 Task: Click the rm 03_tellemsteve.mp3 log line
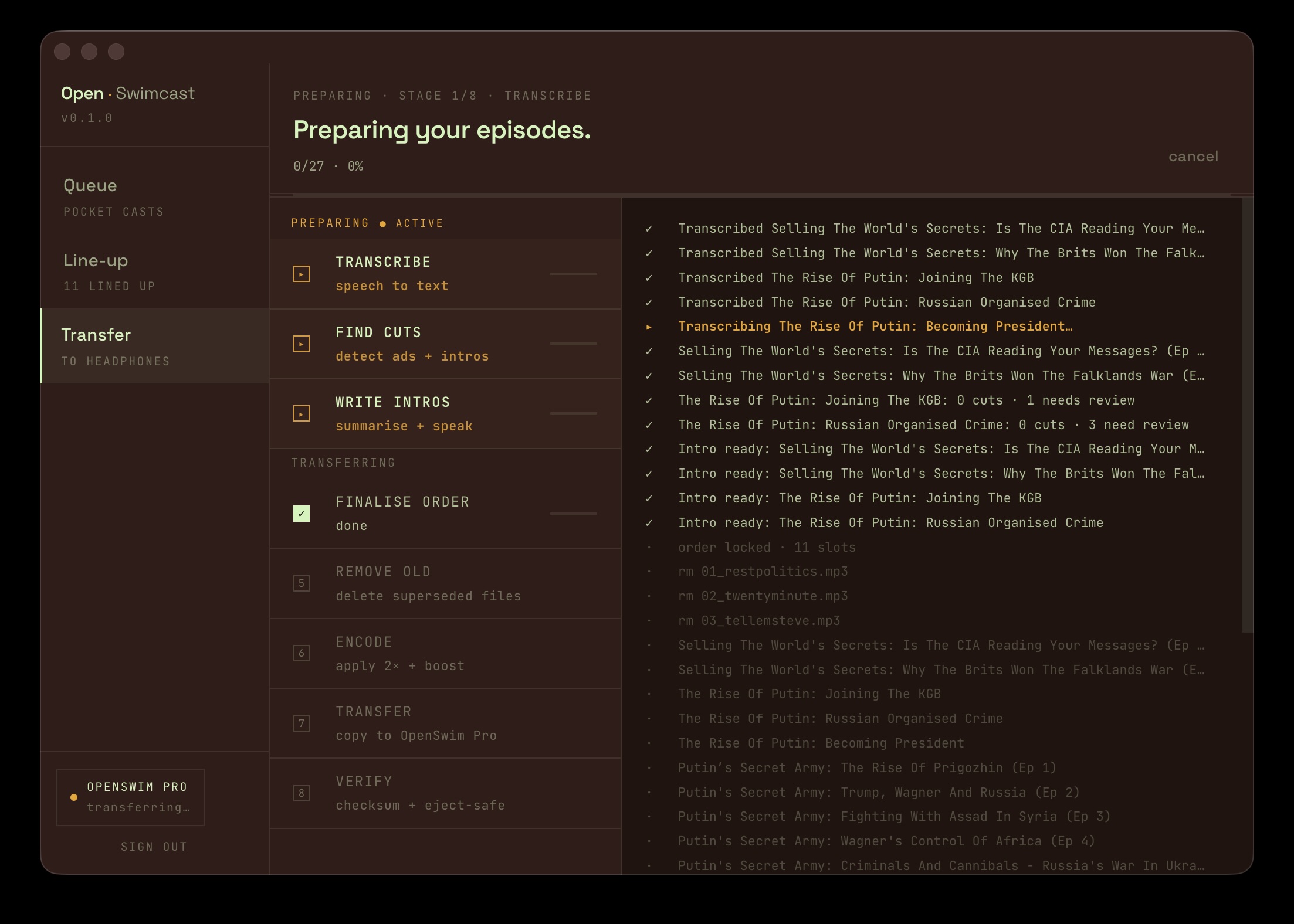(x=759, y=621)
